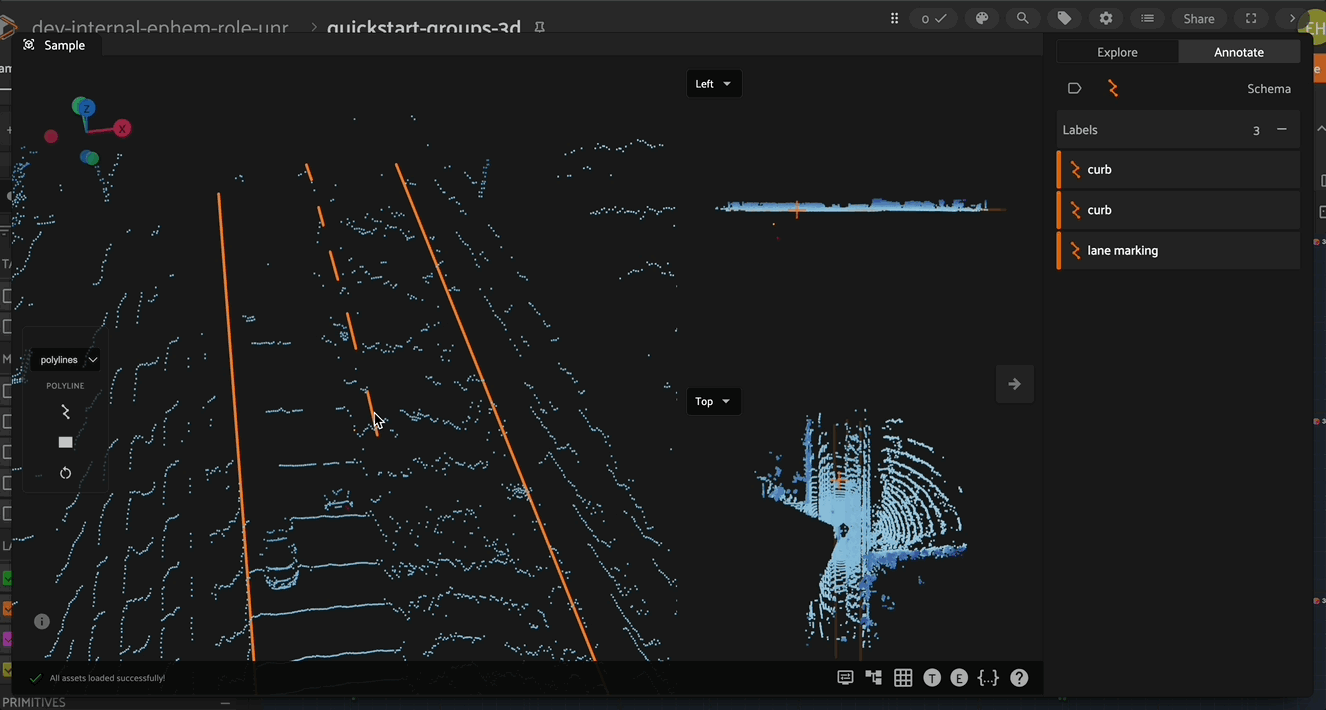Click the red X axis handle on gizmo
1326x710 pixels.
(122, 128)
